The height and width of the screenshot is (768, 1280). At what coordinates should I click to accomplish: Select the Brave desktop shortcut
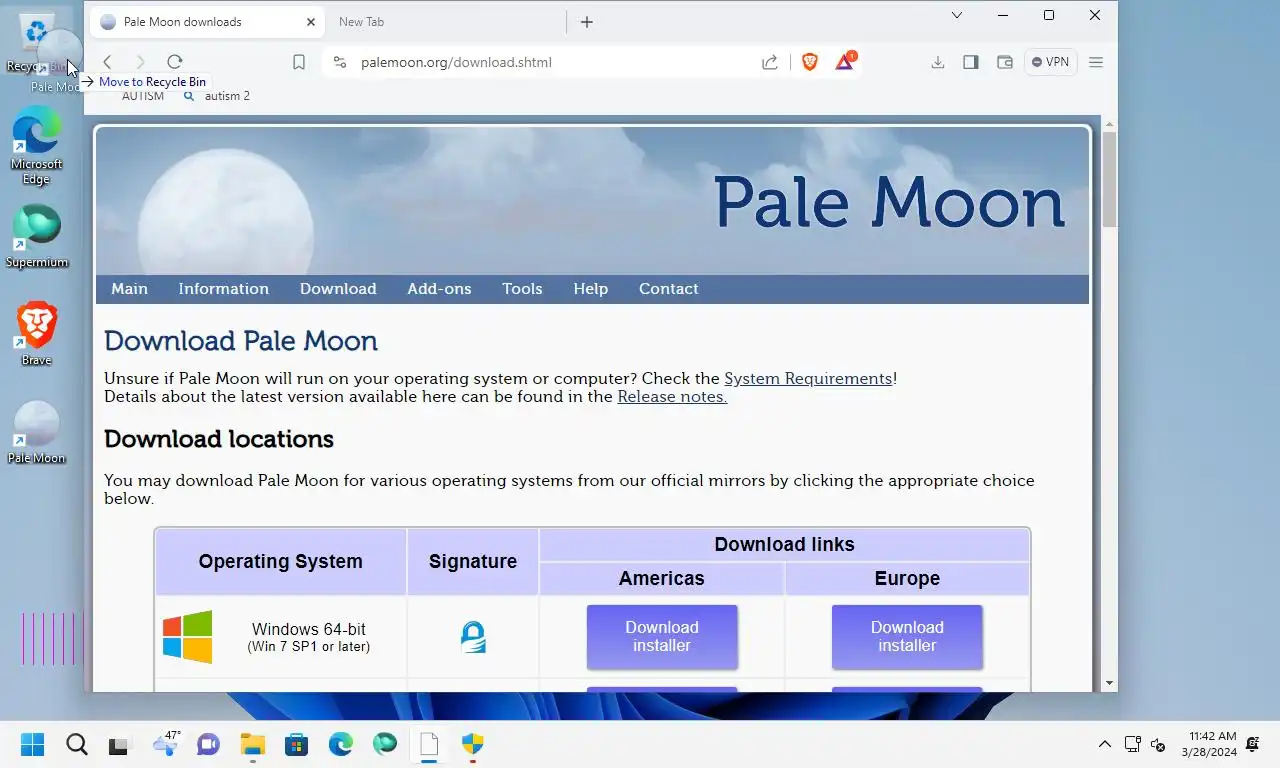[x=36, y=334]
